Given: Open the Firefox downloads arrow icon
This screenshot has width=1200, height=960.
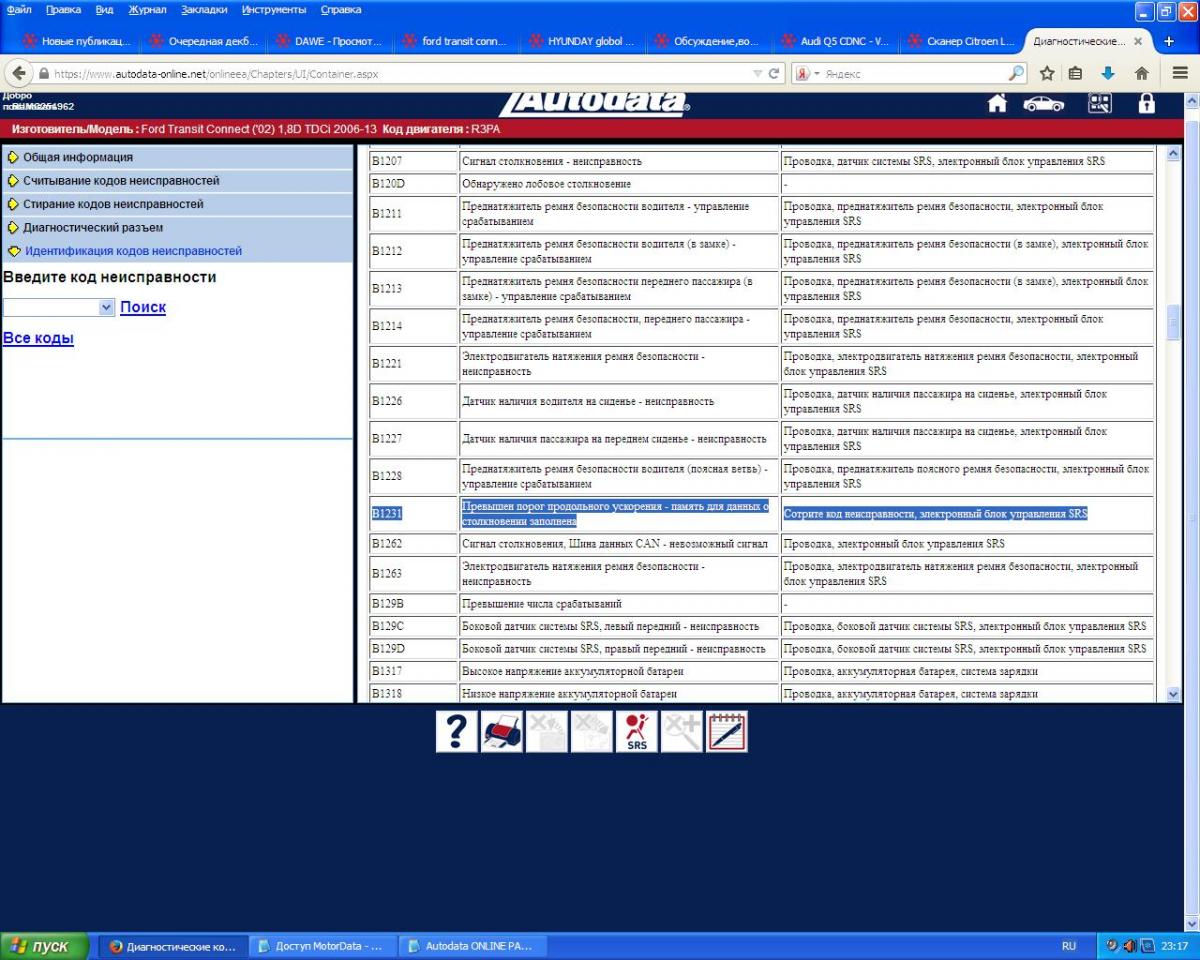Looking at the screenshot, I should tap(1107, 74).
